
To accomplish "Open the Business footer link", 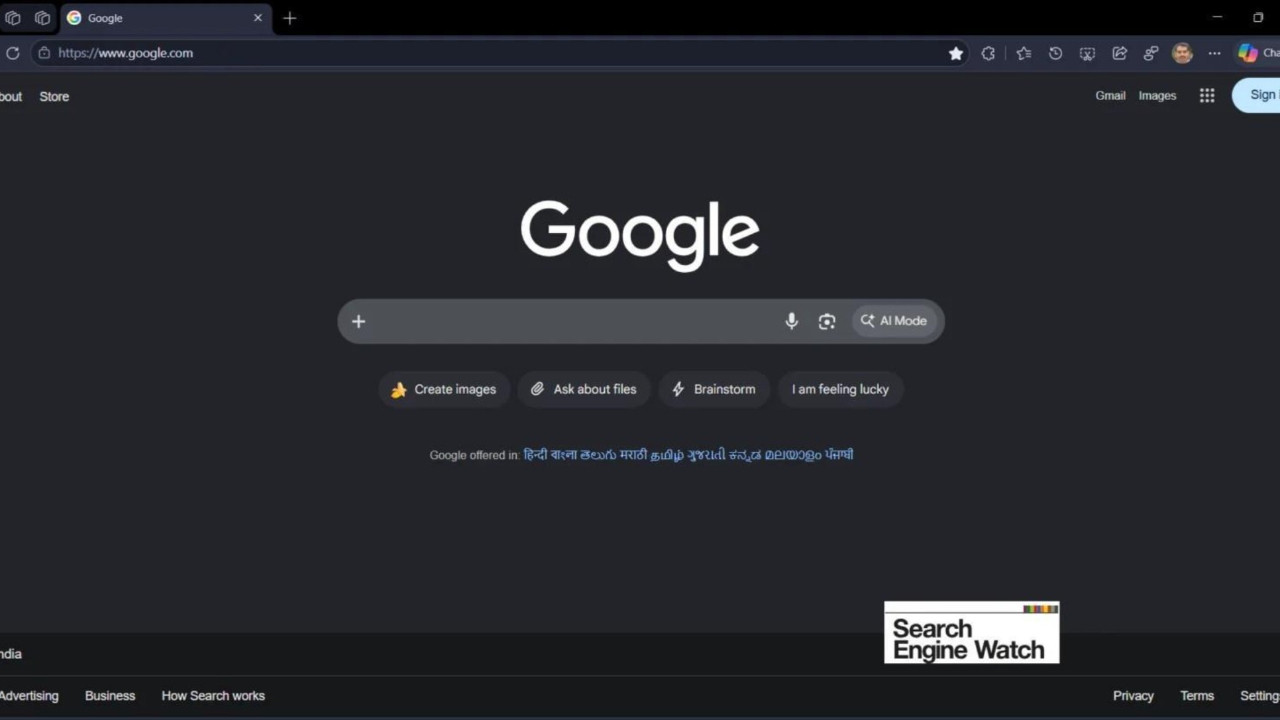I will pos(110,696).
